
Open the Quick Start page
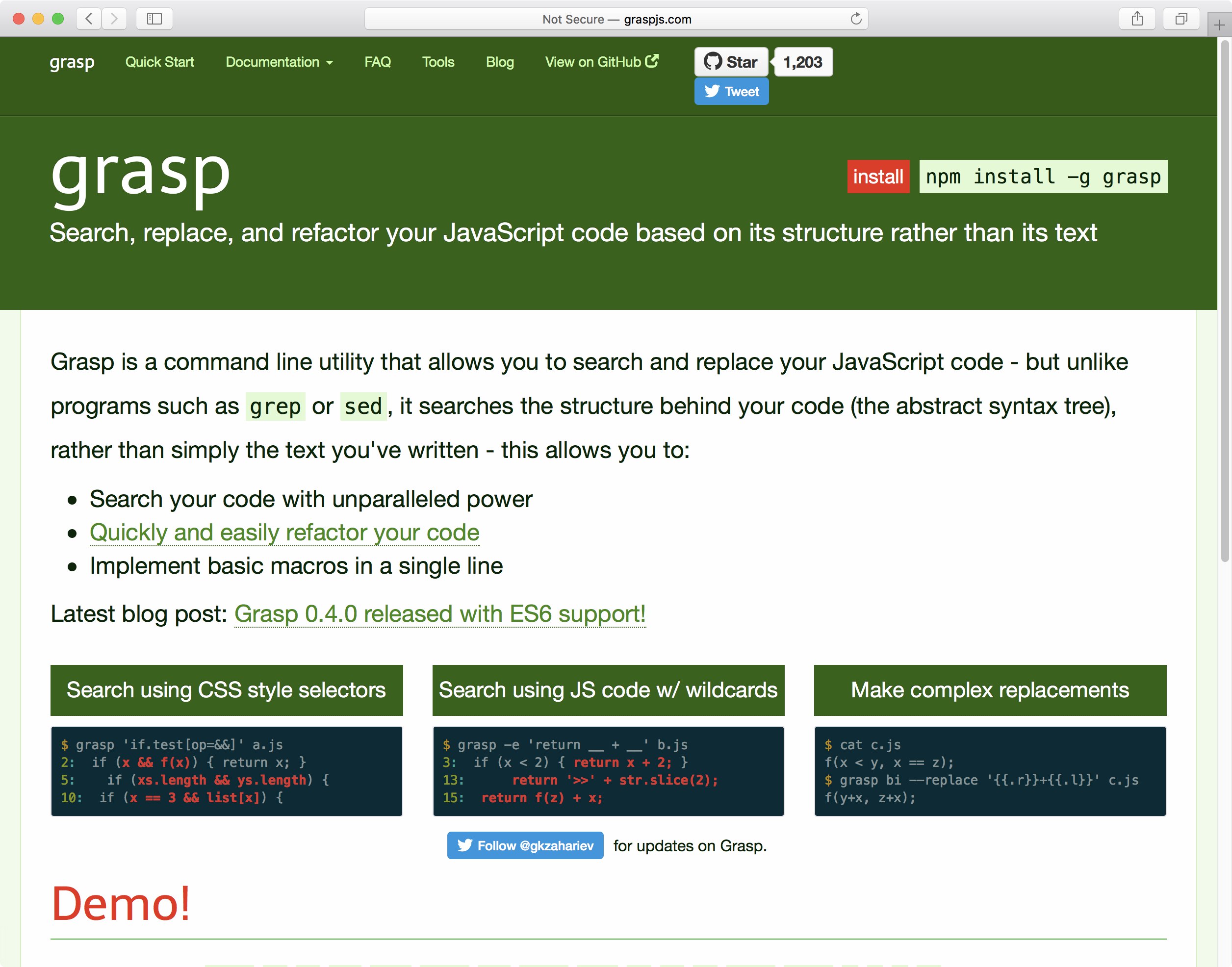160,62
